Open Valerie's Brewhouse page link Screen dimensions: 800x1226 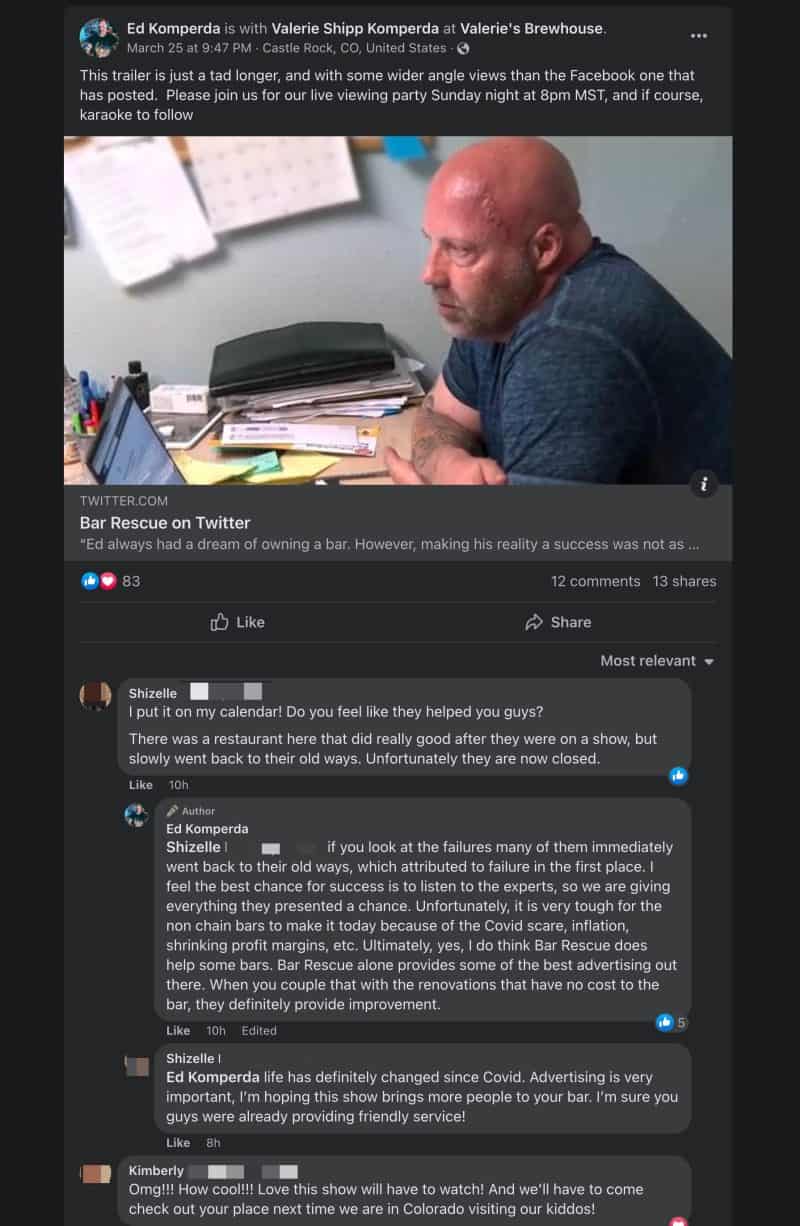coord(532,29)
